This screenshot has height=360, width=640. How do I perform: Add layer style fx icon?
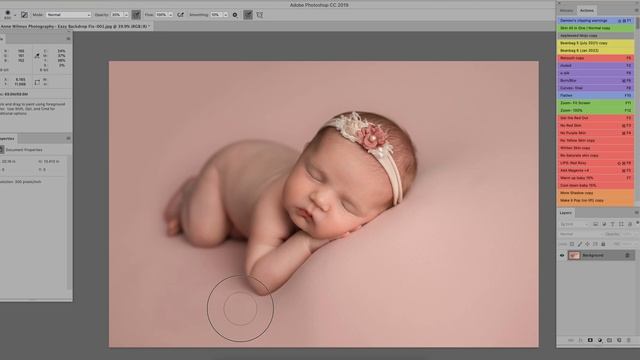click(x=580, y=340)
